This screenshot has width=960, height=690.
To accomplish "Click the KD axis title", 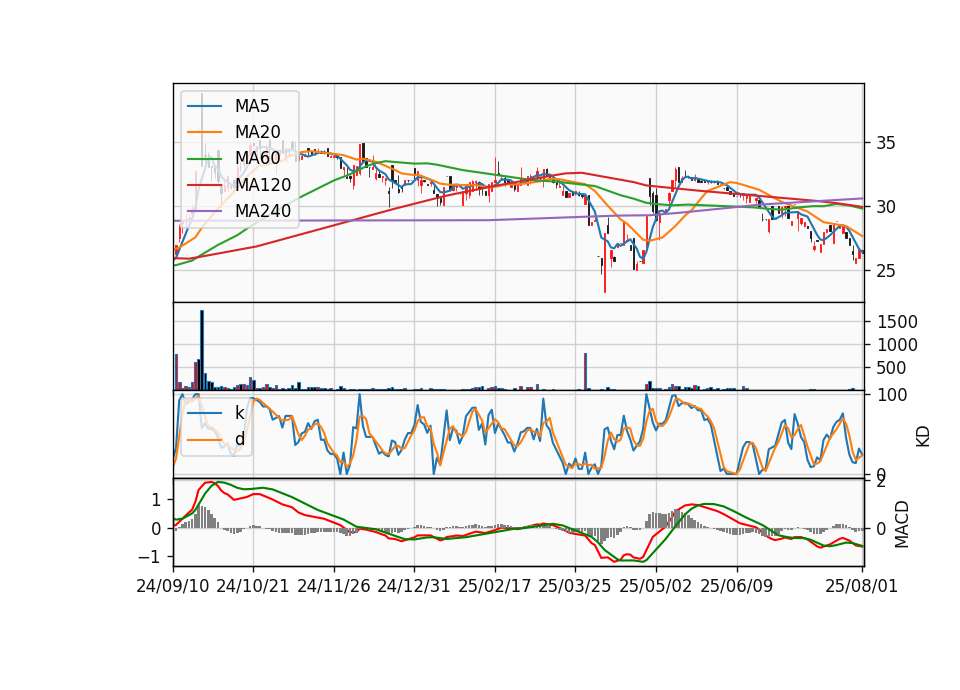I will (923, 436).
